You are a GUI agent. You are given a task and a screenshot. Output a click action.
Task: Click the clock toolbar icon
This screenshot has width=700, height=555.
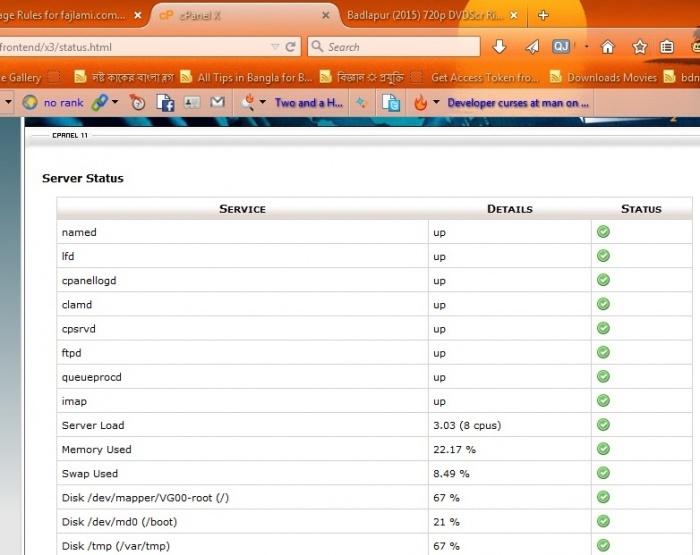pos(138,103)
